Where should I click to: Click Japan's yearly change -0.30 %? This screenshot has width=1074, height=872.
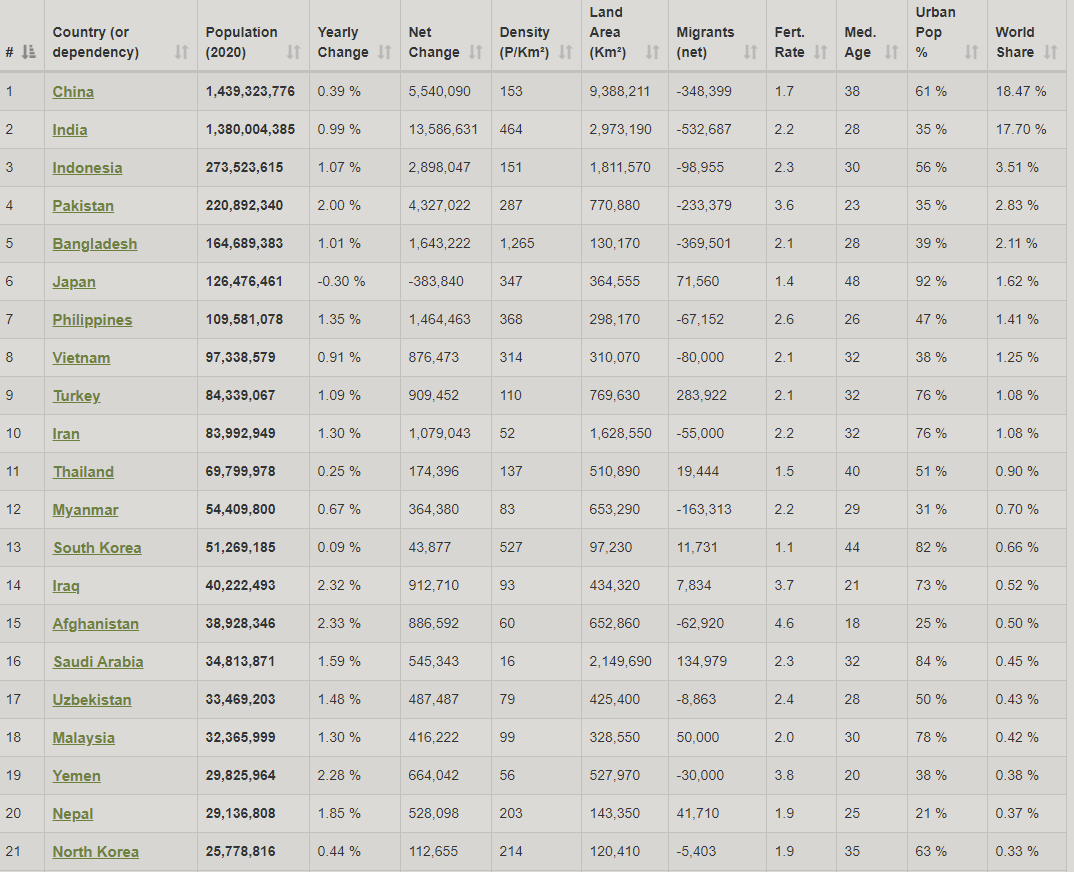(x=341, y=282)
